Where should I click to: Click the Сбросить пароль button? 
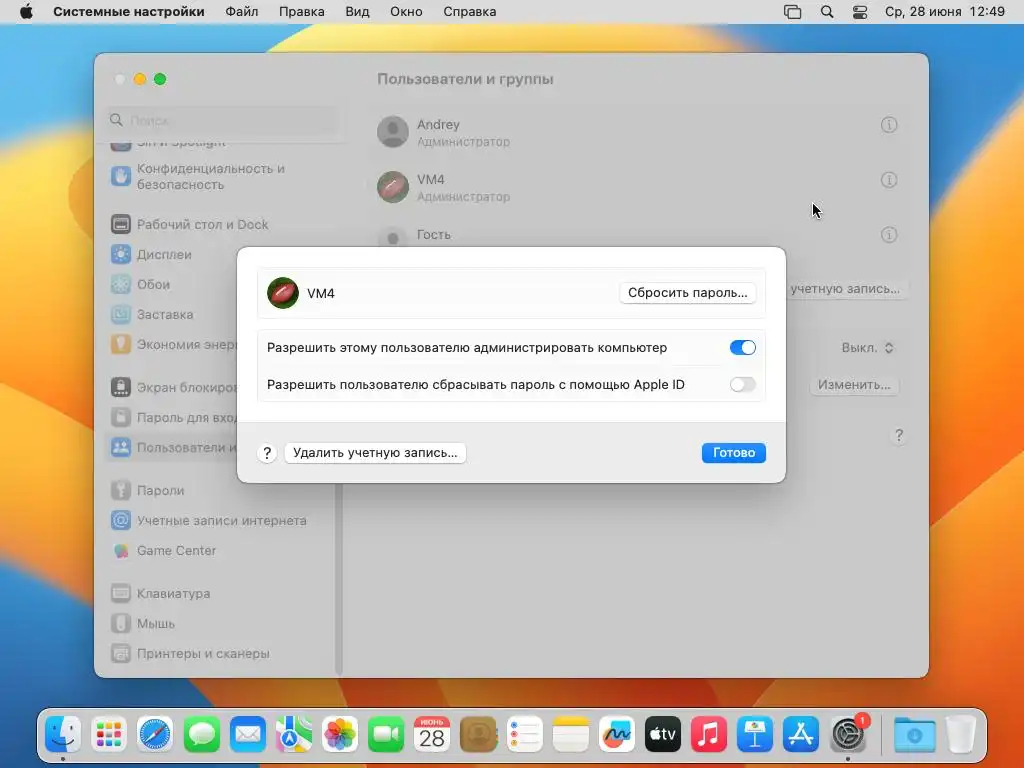pyautogui.click(x=687, y=293)
